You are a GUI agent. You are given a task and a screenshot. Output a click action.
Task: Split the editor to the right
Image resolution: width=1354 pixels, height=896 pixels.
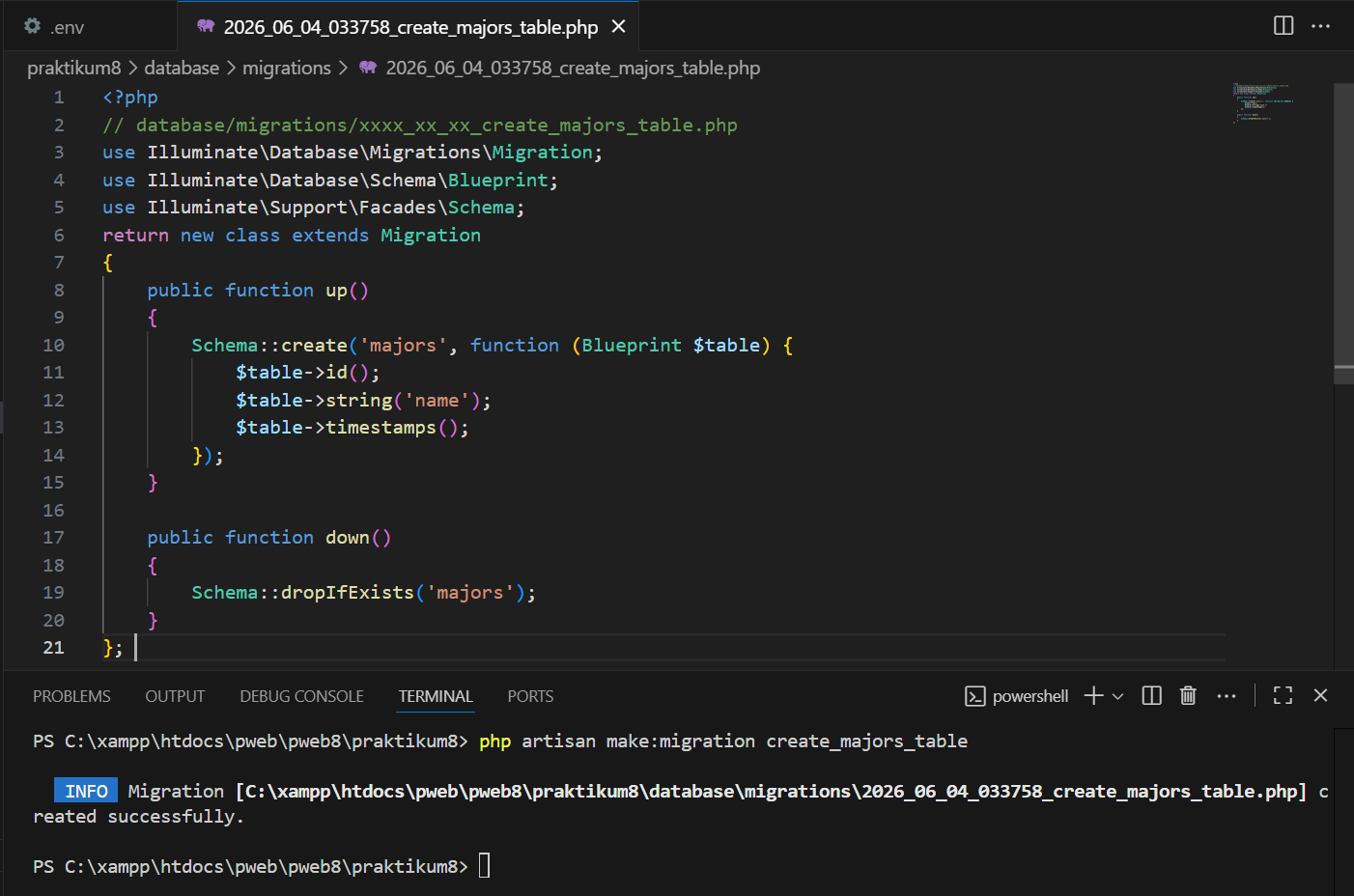(x=1283, y=26)
